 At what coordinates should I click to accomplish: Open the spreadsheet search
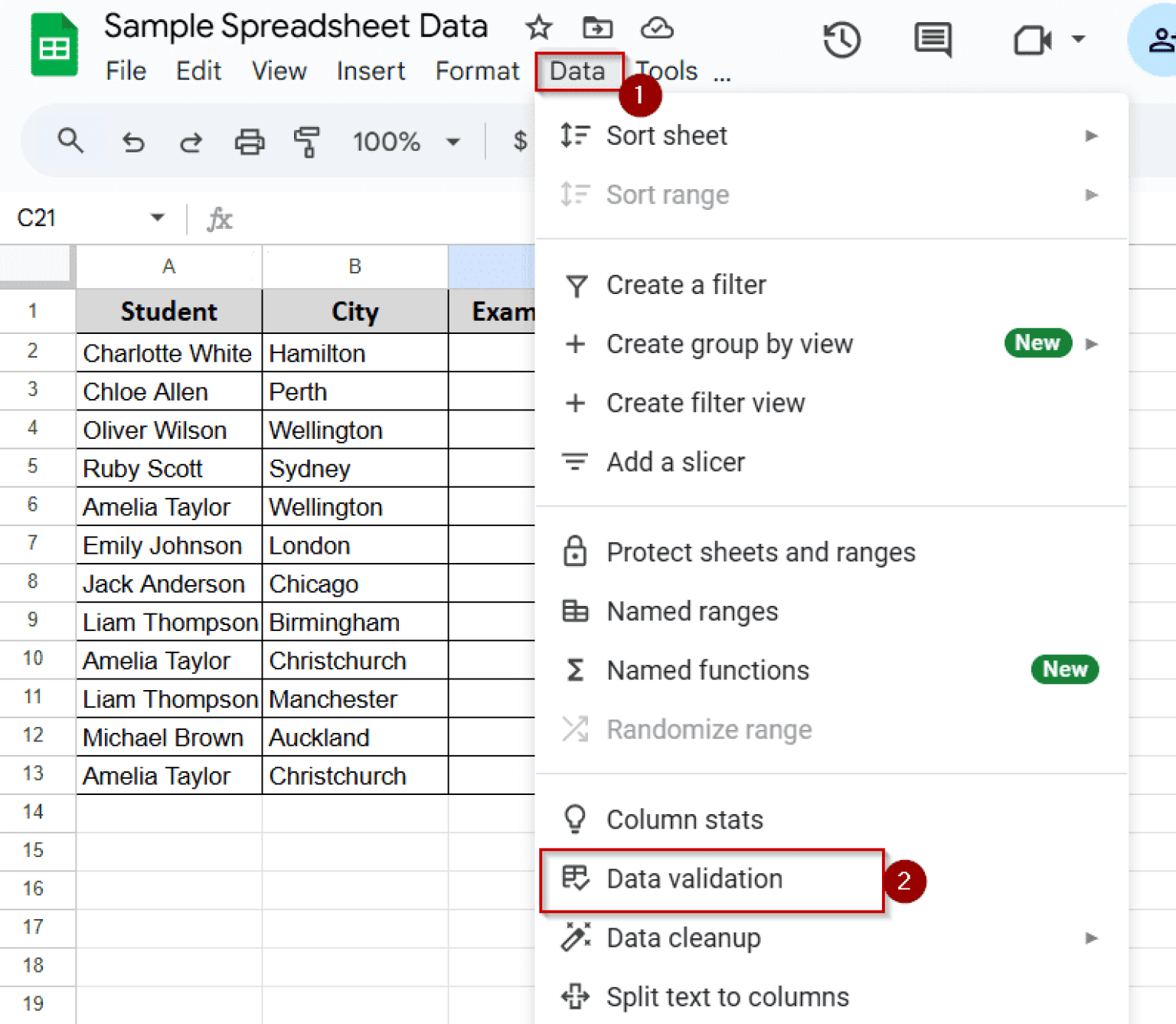click(x=70, y=141)
